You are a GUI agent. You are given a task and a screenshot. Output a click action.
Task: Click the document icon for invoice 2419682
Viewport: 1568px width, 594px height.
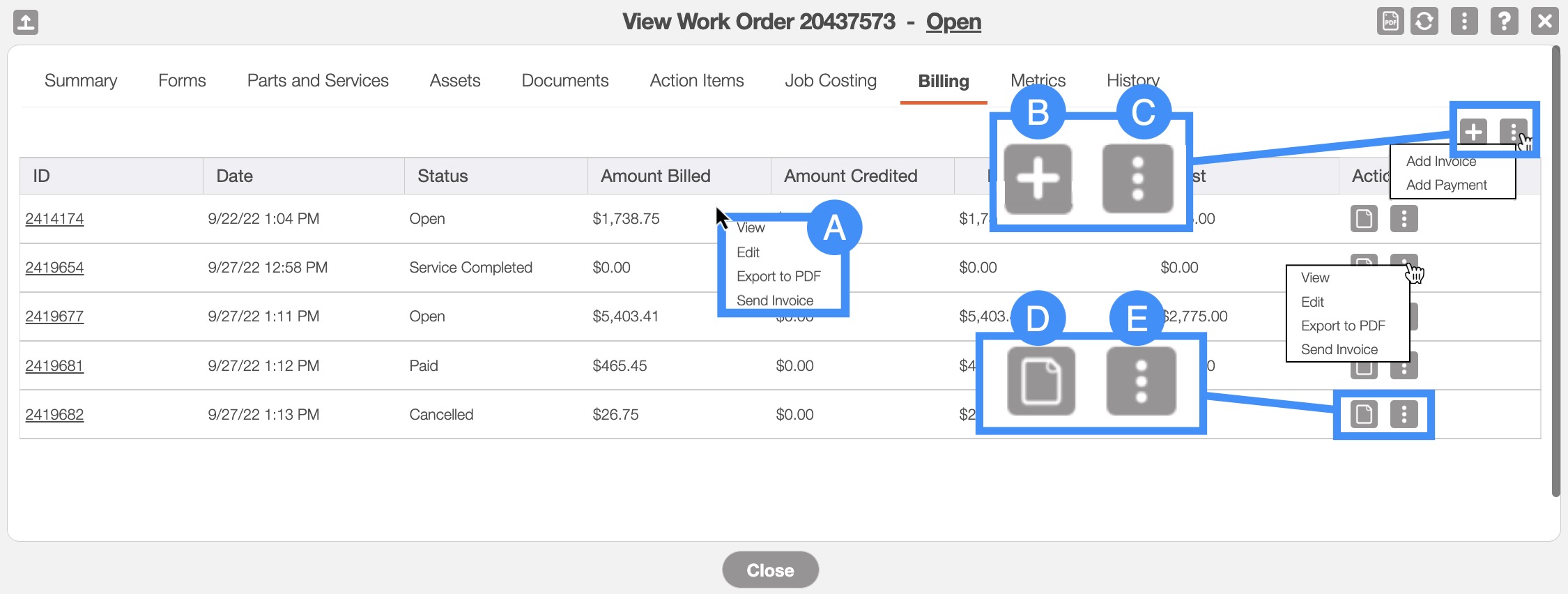coord(1364,415)
